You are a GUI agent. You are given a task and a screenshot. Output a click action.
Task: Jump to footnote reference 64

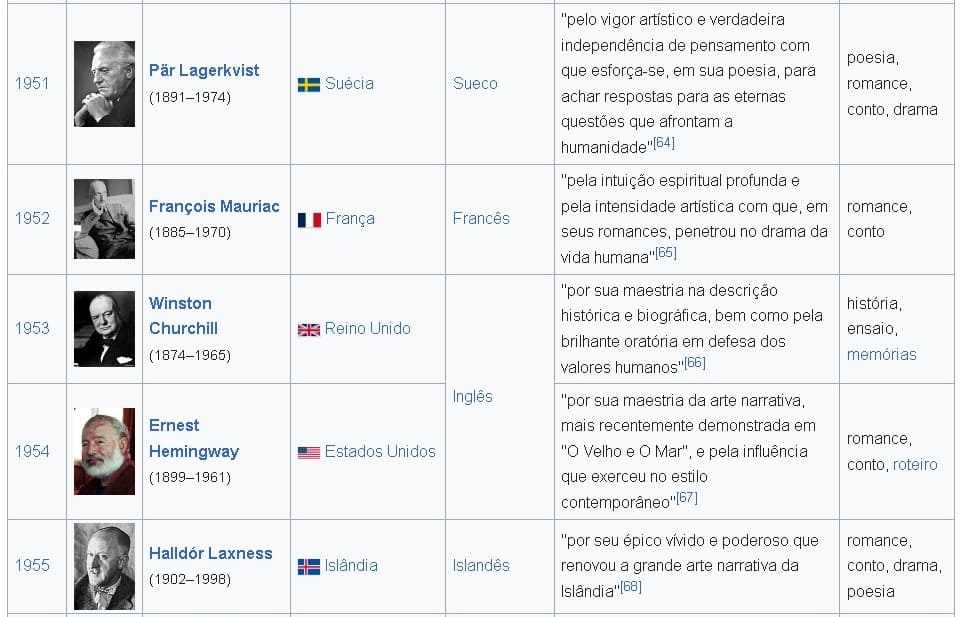[664, 143]
